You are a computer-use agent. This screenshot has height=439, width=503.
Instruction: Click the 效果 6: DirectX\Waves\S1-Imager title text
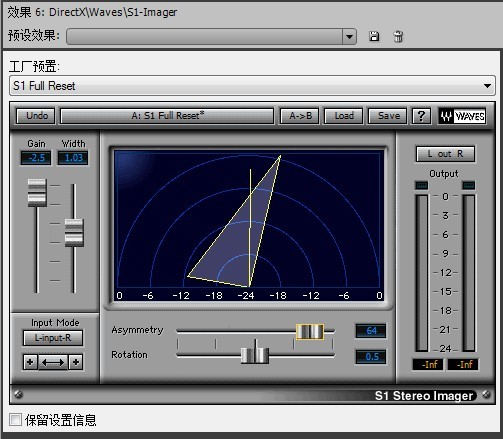click(x=92, y=12)
